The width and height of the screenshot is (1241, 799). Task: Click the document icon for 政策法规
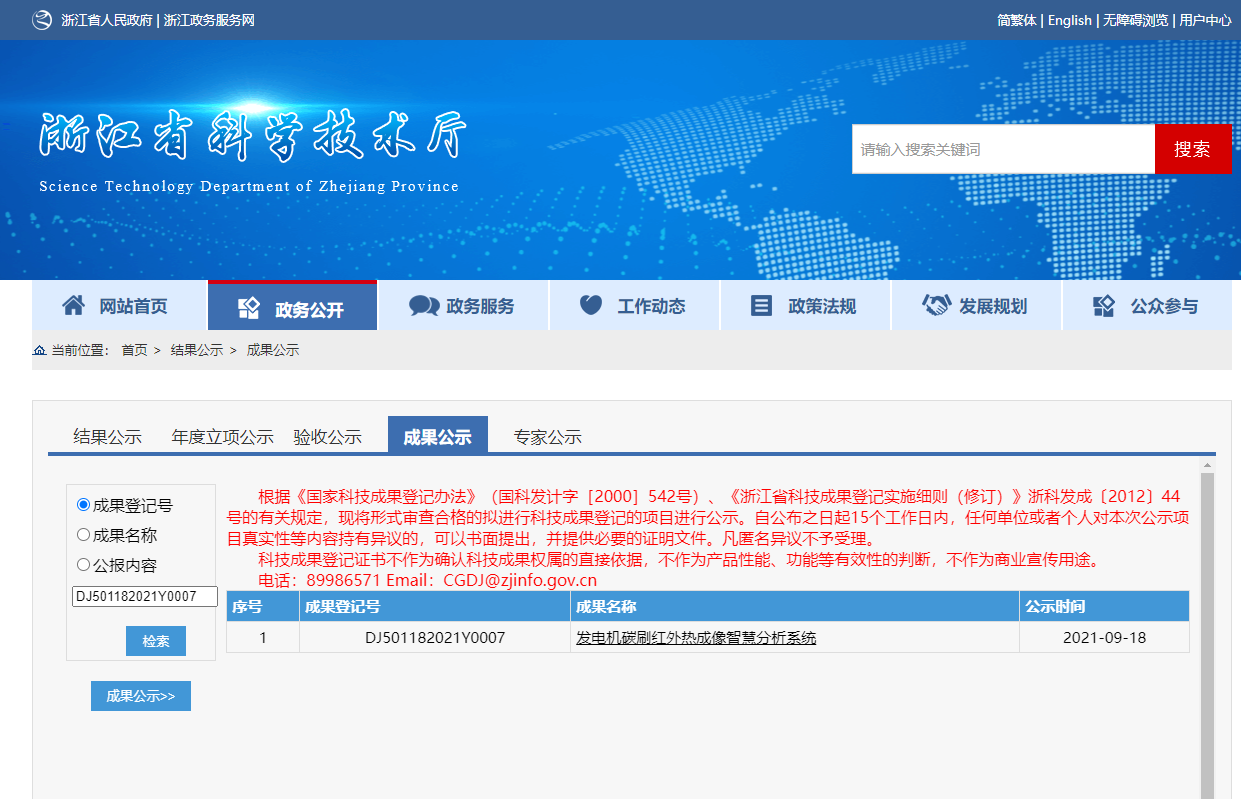pyautogui.click(x=761, y=306)
